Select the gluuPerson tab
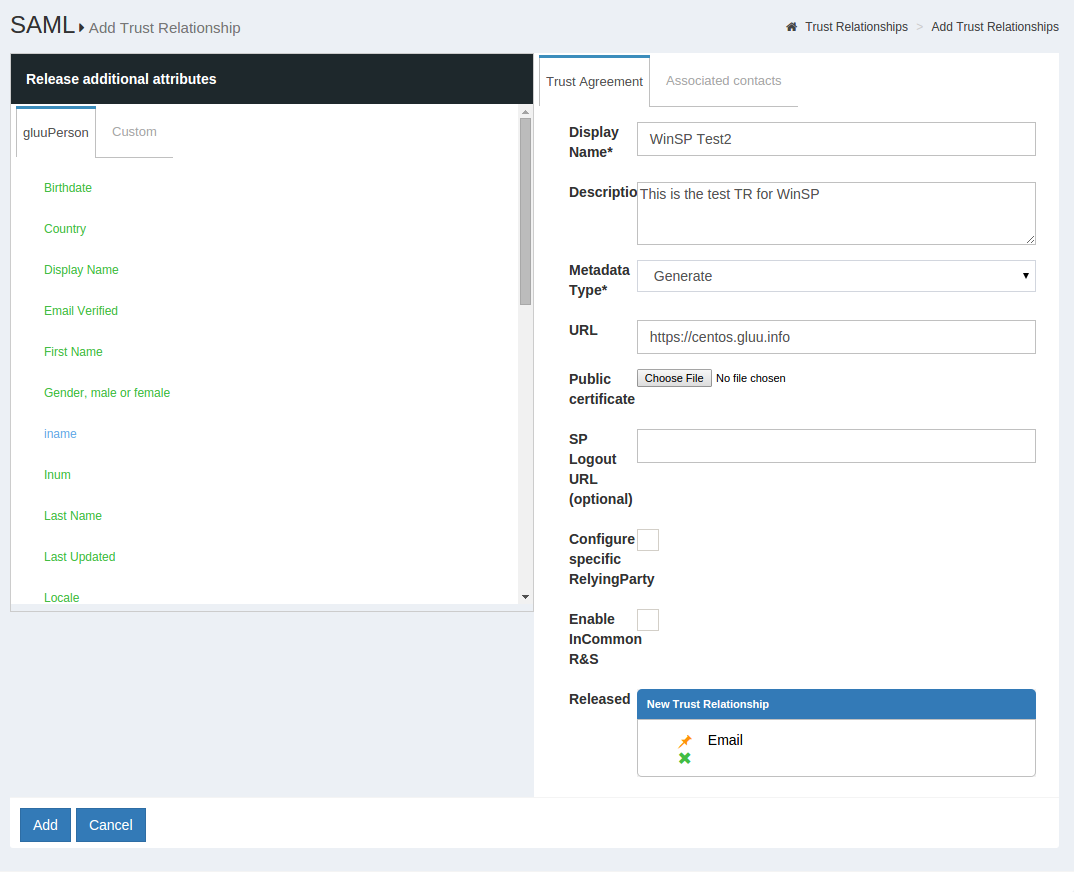The width and height of the screenshot is (1074, 892). pyautogui.click(x=56, y=132)
